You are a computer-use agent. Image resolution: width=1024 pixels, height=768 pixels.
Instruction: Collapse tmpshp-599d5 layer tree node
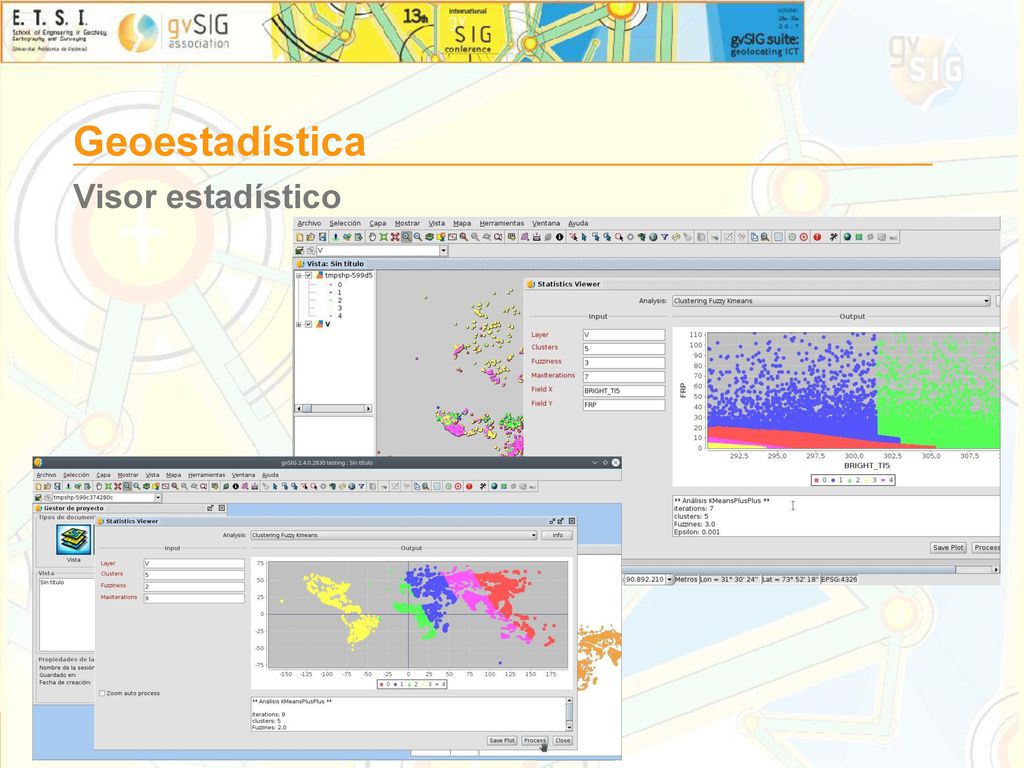299,276
